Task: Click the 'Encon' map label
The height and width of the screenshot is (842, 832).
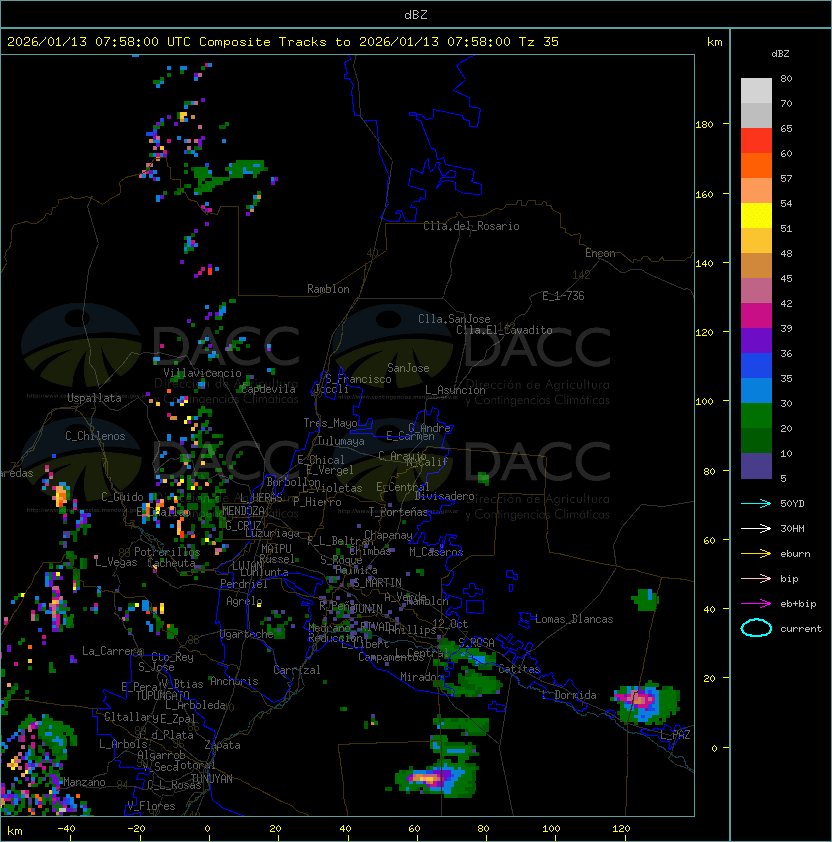Action: (600, 253)
